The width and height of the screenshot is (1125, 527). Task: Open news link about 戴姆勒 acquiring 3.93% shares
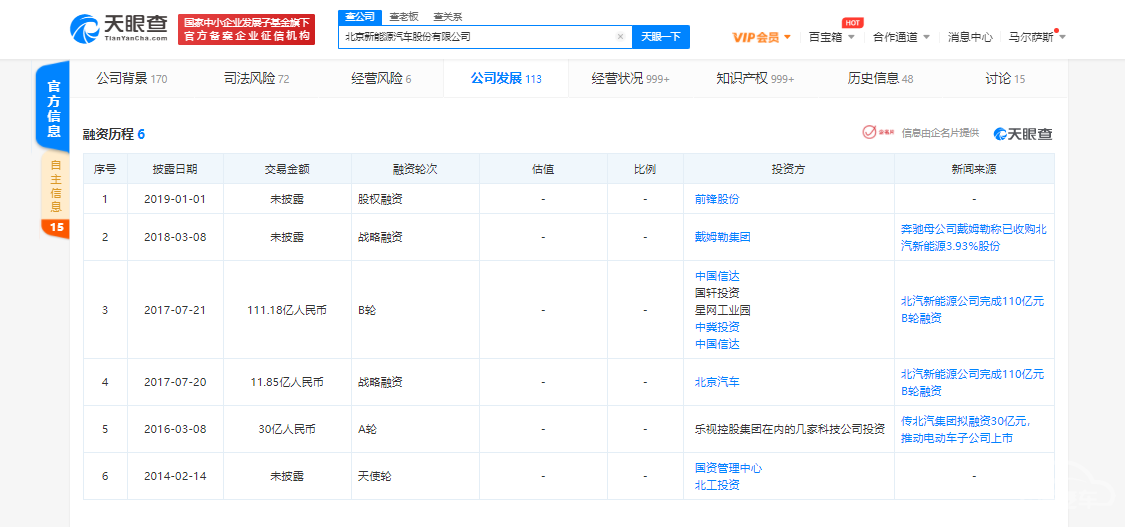click(974, 237)
